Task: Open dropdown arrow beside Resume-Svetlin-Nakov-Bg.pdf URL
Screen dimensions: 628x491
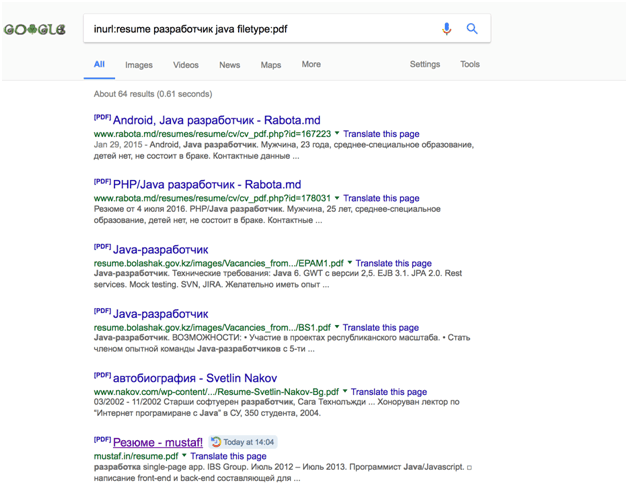Action: coord(345,392)
